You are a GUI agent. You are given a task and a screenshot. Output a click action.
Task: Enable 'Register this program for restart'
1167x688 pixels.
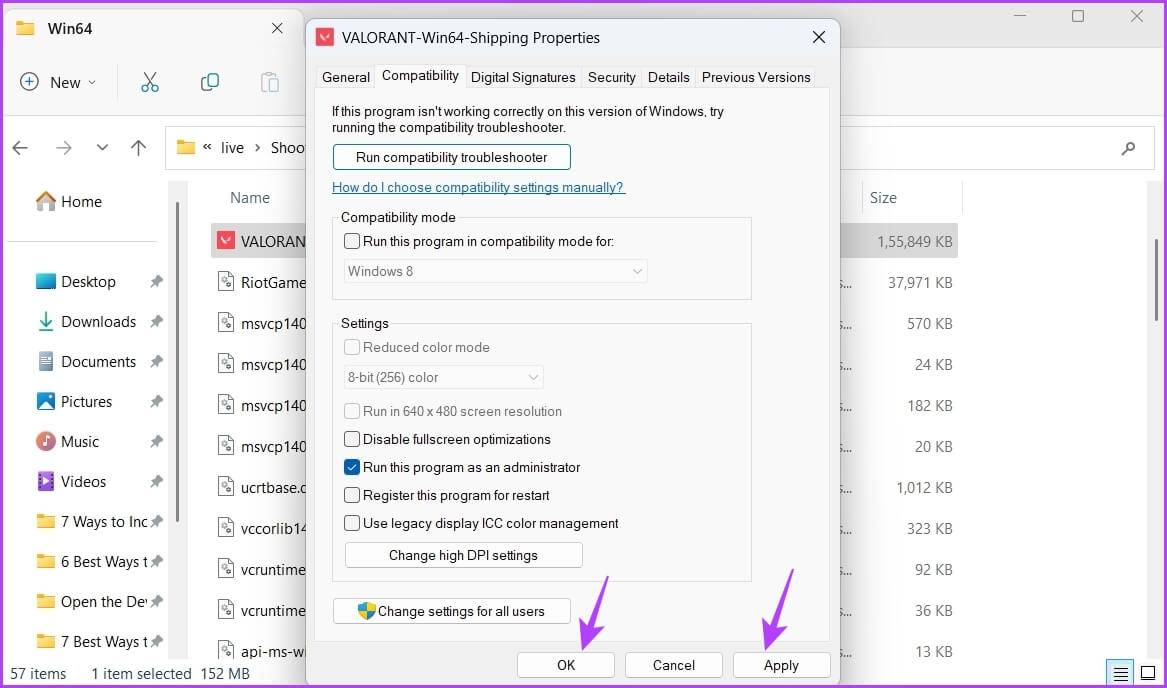tap(352, 495)
